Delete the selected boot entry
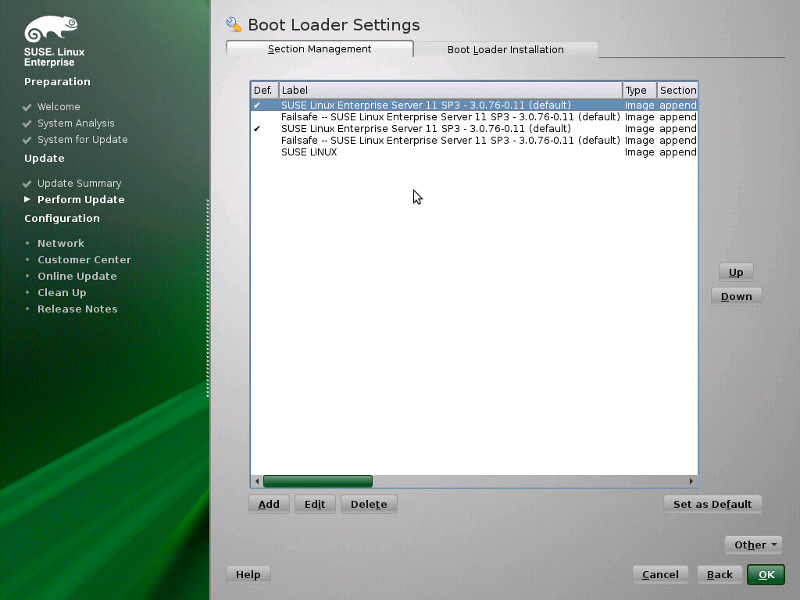The height and width of the screenshot is (600, 800). (x=368, y=504)
